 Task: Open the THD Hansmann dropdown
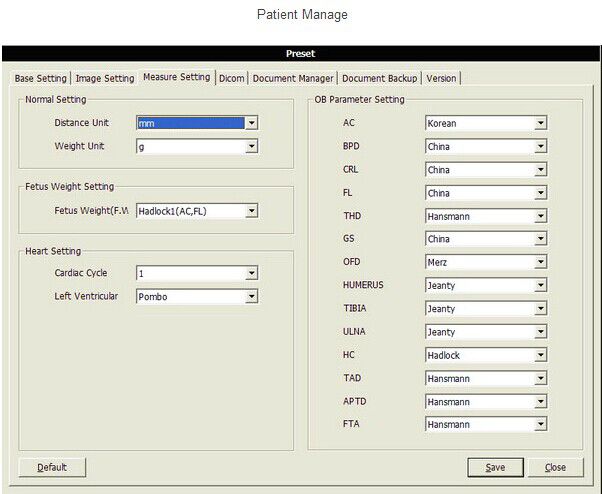pos(540,216)
